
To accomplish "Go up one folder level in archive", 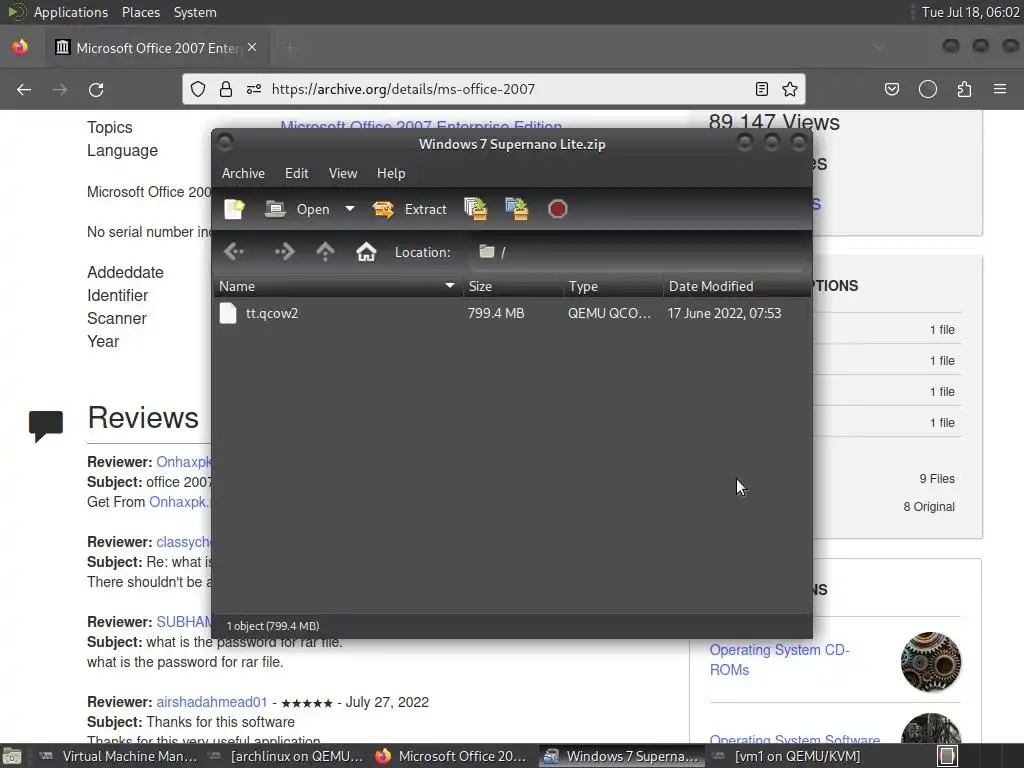I will (x=325, y=252).
